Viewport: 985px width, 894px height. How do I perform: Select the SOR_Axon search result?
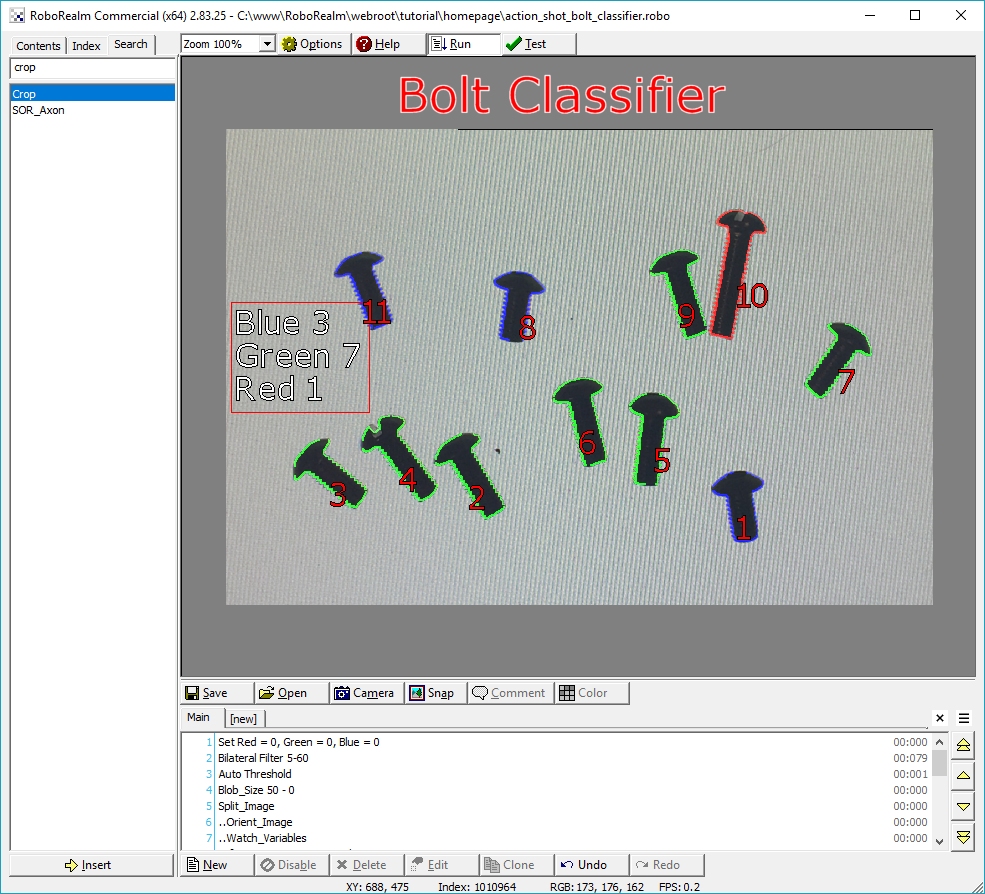click(x=39, y=110)
